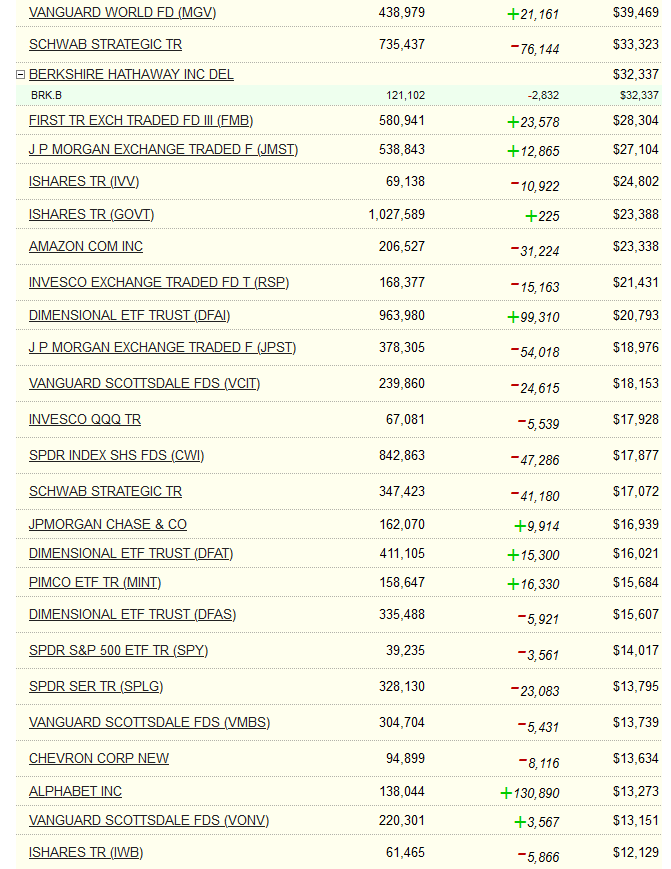Open the AMAZON COM INC link
Screen dimensions: 671x869
coord(86,246)
